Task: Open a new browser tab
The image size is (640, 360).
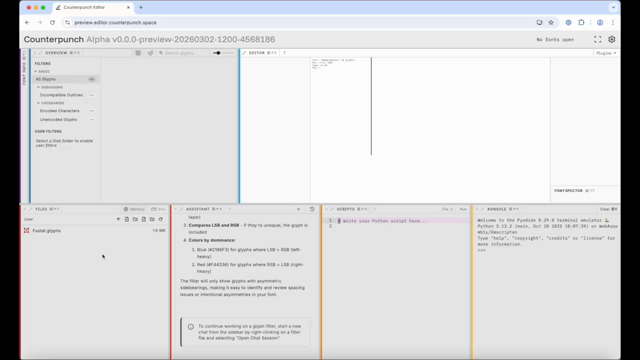Action: point(141,7)
